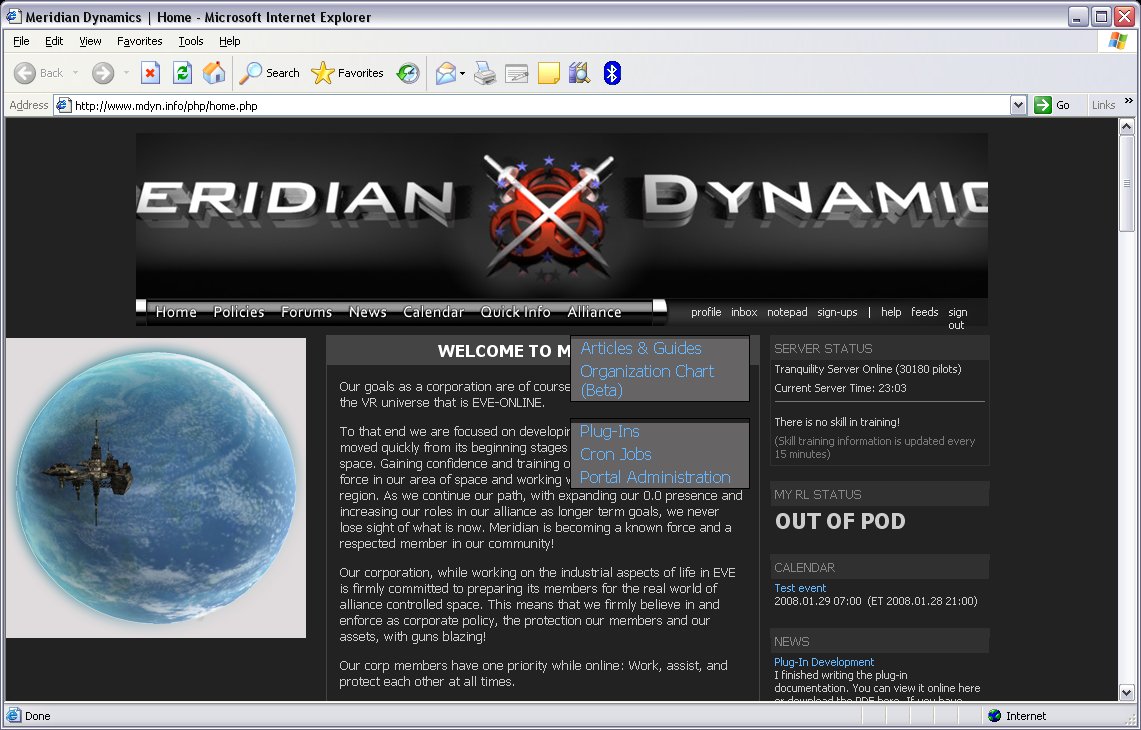1141x730 pixels.
Task: Click the Bluetooth toolbar icon
Action: coord(612,73)
